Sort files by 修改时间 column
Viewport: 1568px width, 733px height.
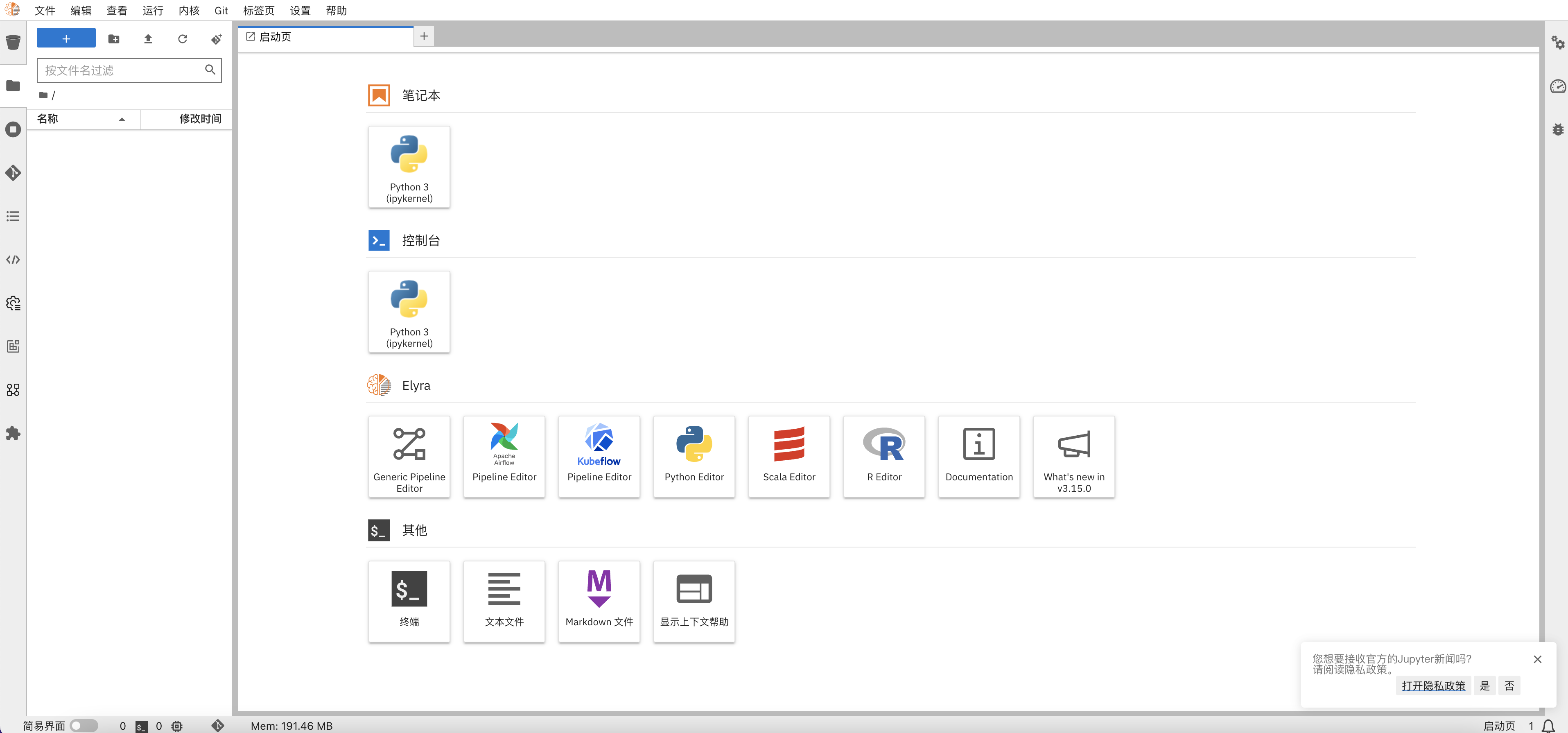click(200, 119)
